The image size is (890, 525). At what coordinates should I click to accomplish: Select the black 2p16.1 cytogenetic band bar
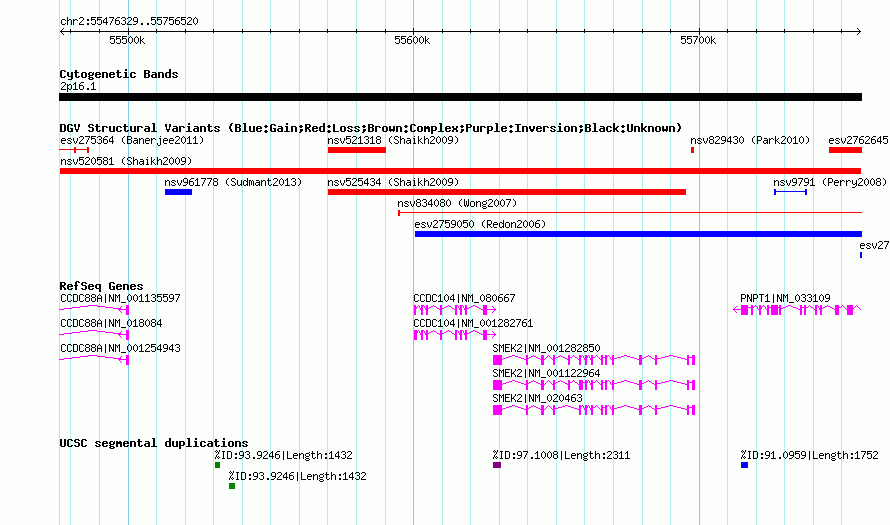(x=460, y=97)
